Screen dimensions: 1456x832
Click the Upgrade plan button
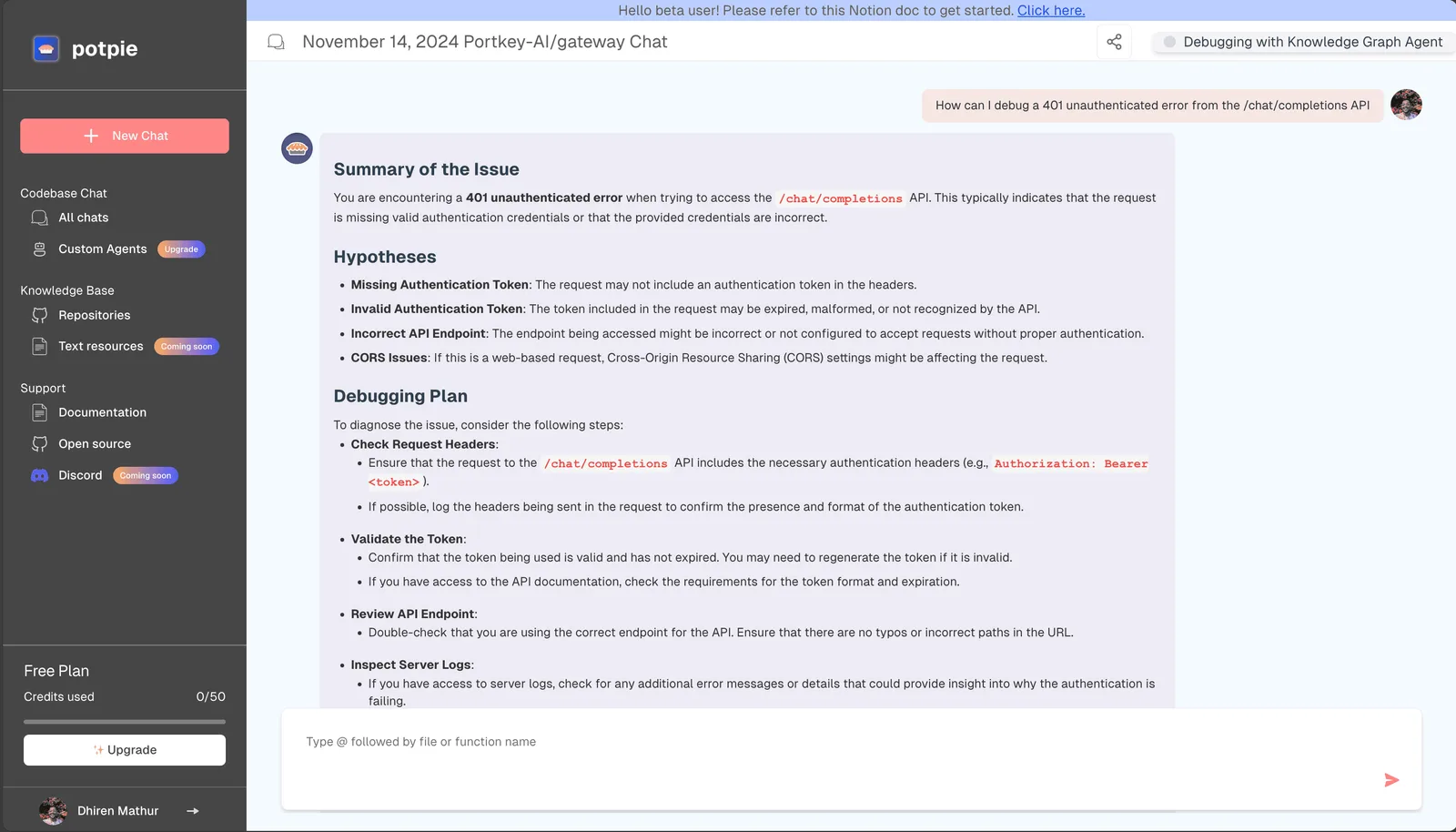point(125,750)
